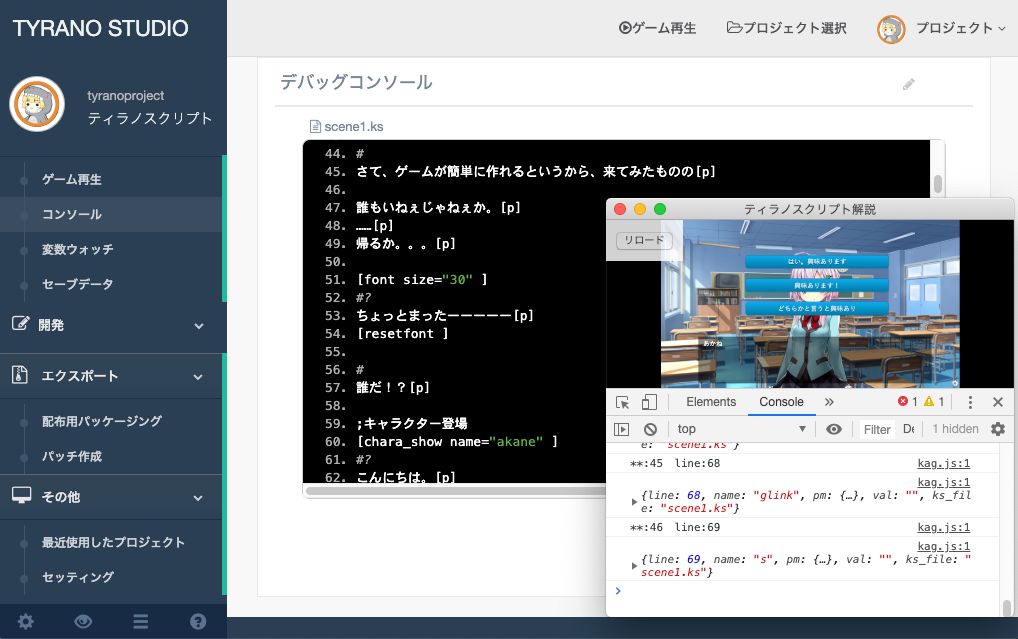Screen dimensions: 1018x639
Task: Click the リロード button in game window
Action: pos(644,240)
